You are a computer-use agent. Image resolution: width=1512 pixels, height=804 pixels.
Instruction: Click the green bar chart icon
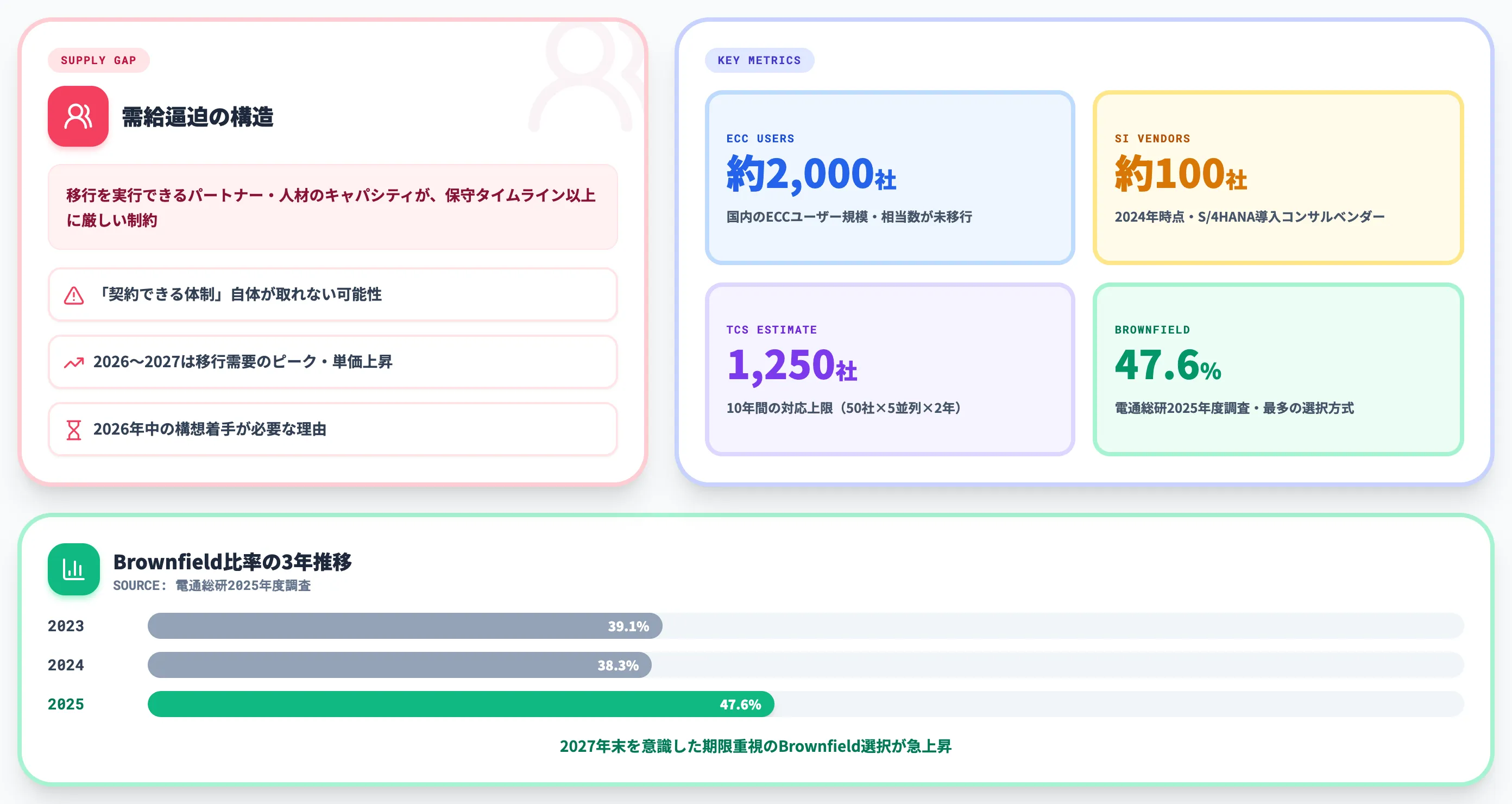coord(74,569)
